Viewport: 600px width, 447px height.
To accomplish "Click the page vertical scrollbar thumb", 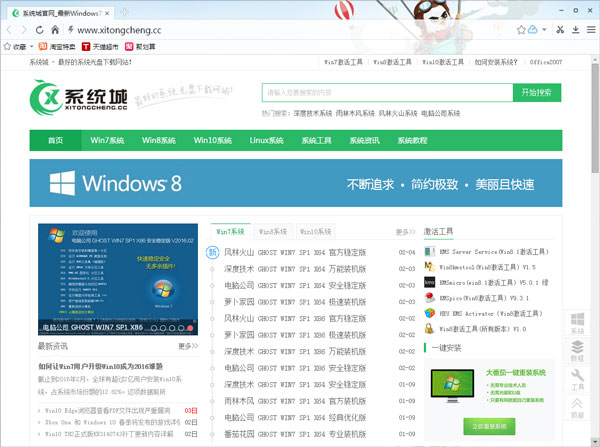I will [x=595, y=118].
